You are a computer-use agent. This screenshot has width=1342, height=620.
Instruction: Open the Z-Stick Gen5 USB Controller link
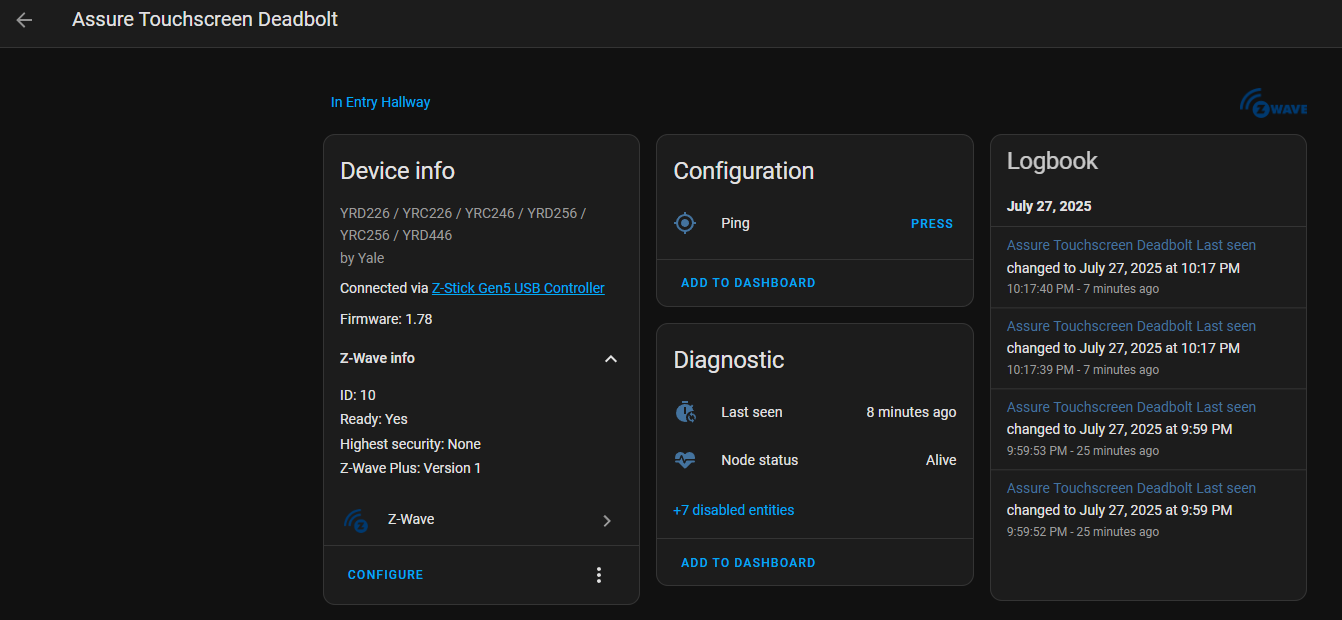(518, 288)
